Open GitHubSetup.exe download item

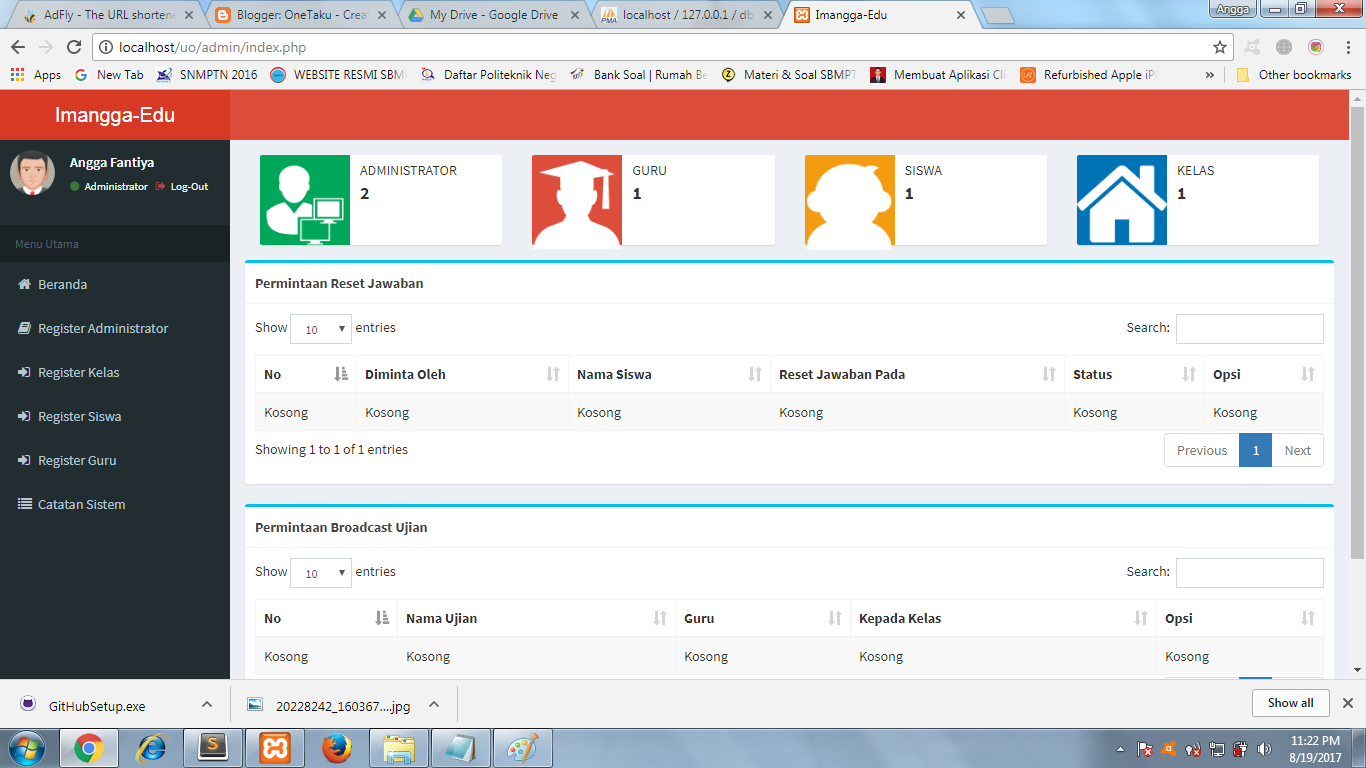(x=97, y=705)
